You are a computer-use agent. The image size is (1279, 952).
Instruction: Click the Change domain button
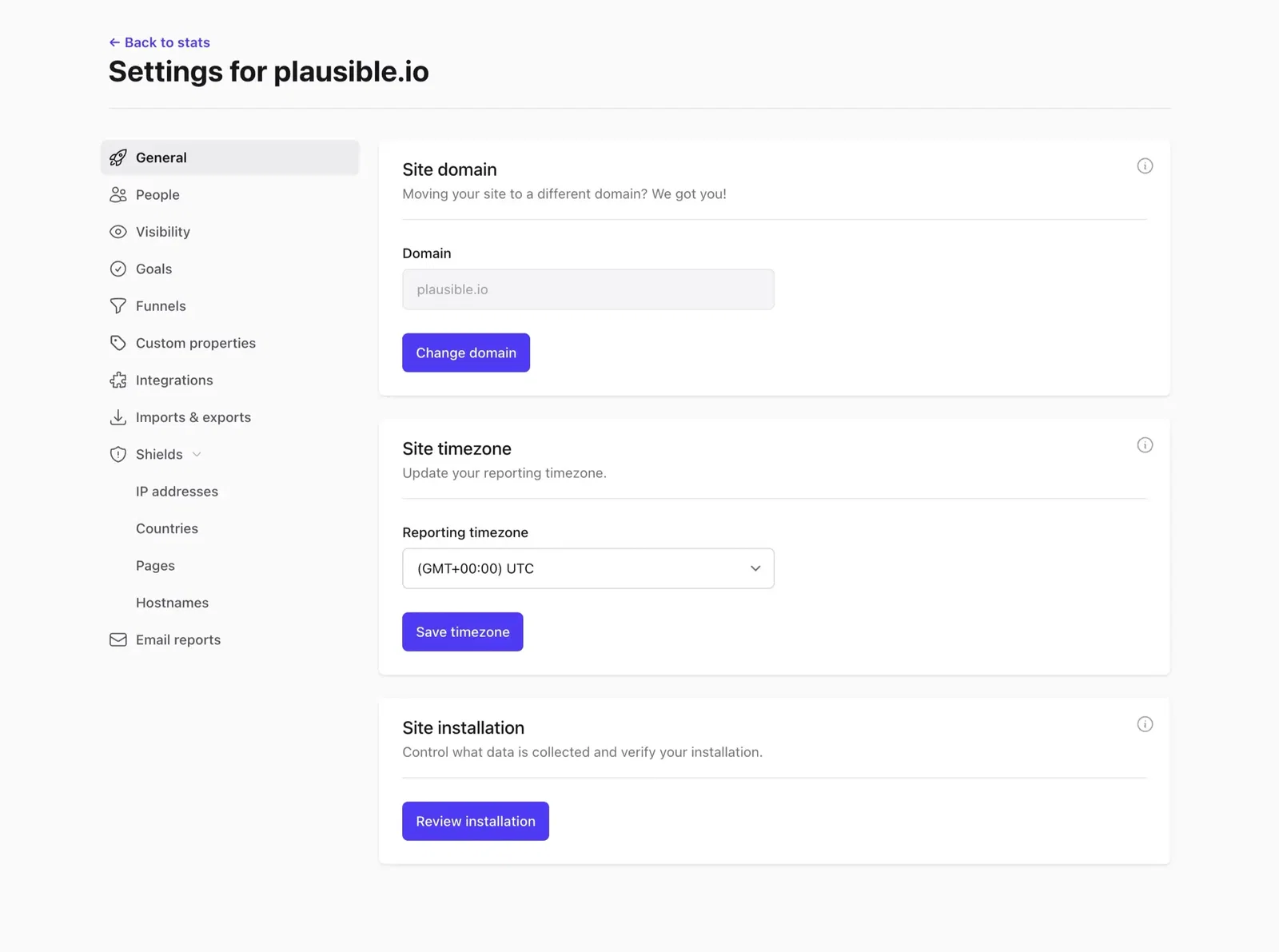tap(466, 353)
